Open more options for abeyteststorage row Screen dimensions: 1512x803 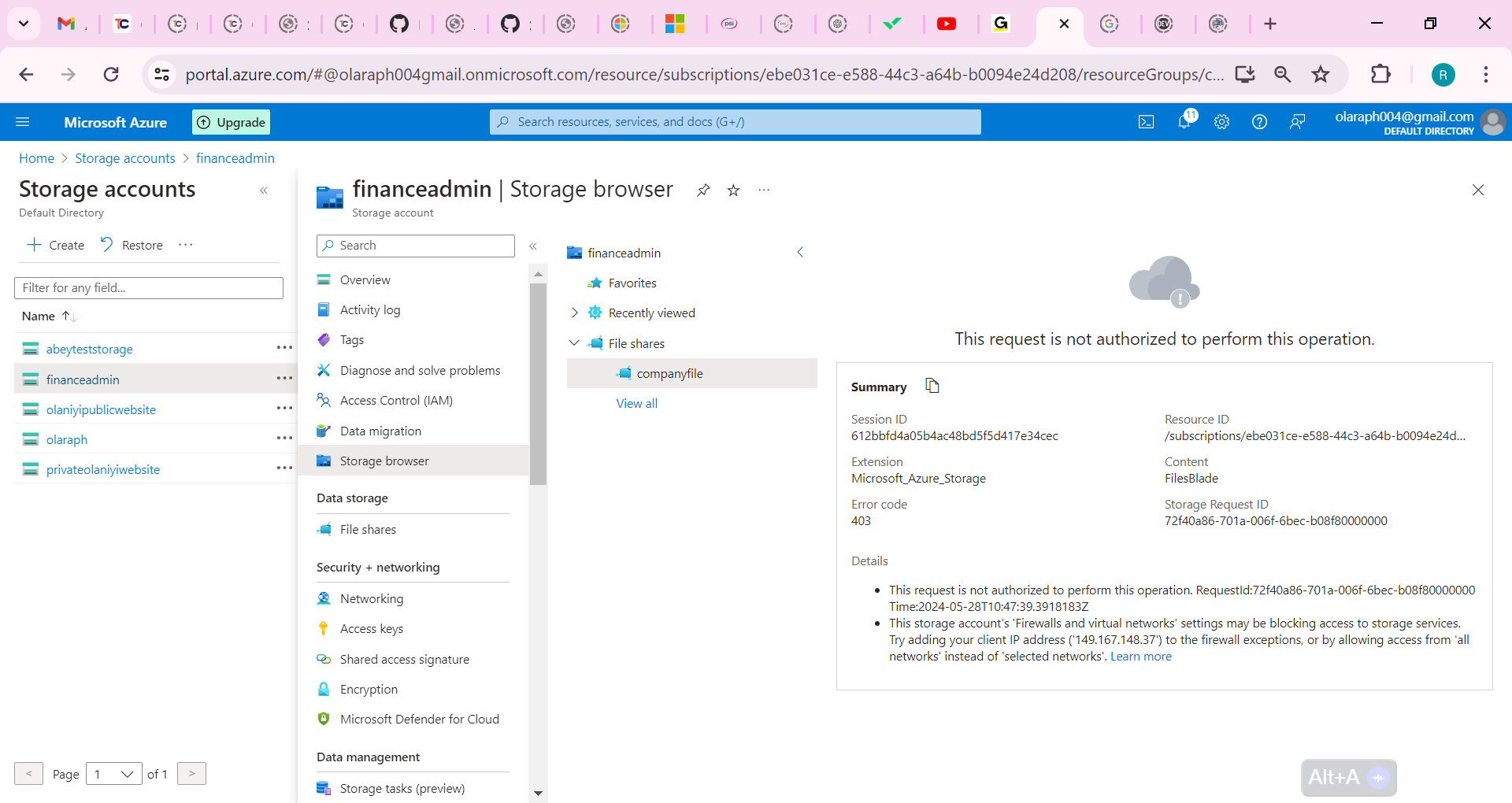(284, 348)
